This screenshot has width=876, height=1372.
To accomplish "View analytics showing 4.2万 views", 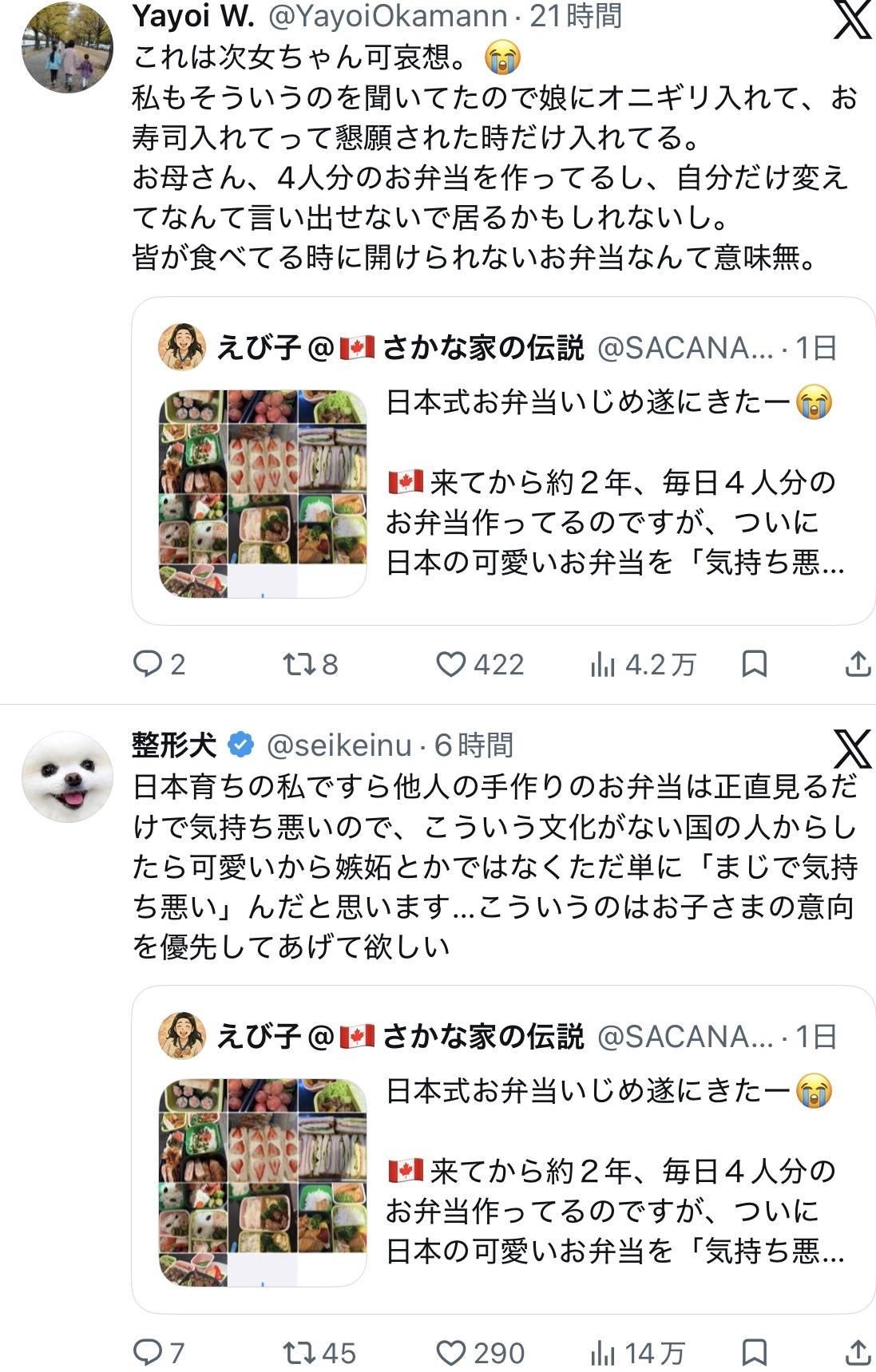I will pos(644,664).
